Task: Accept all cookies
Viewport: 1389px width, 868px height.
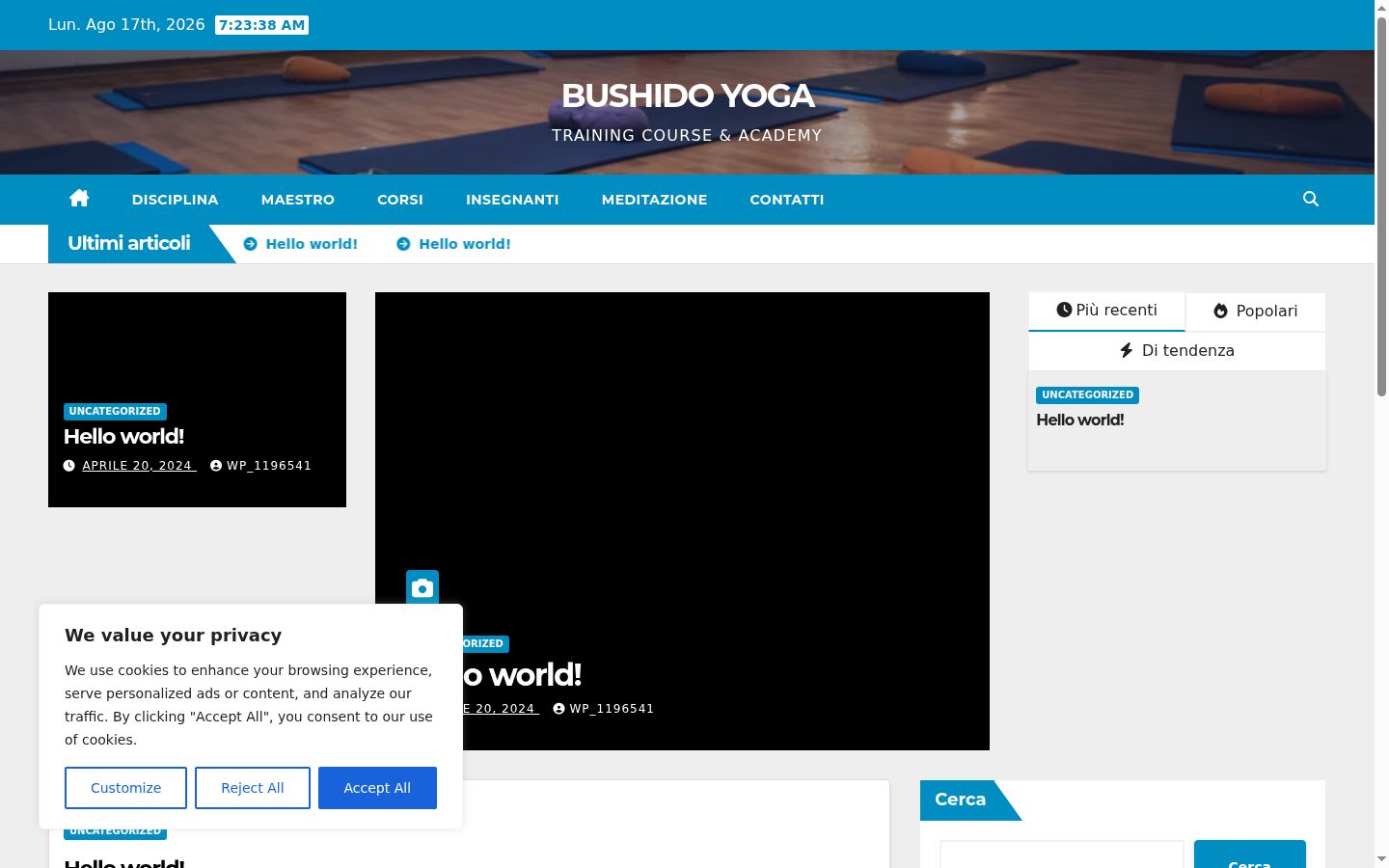Action: [377, 788]
